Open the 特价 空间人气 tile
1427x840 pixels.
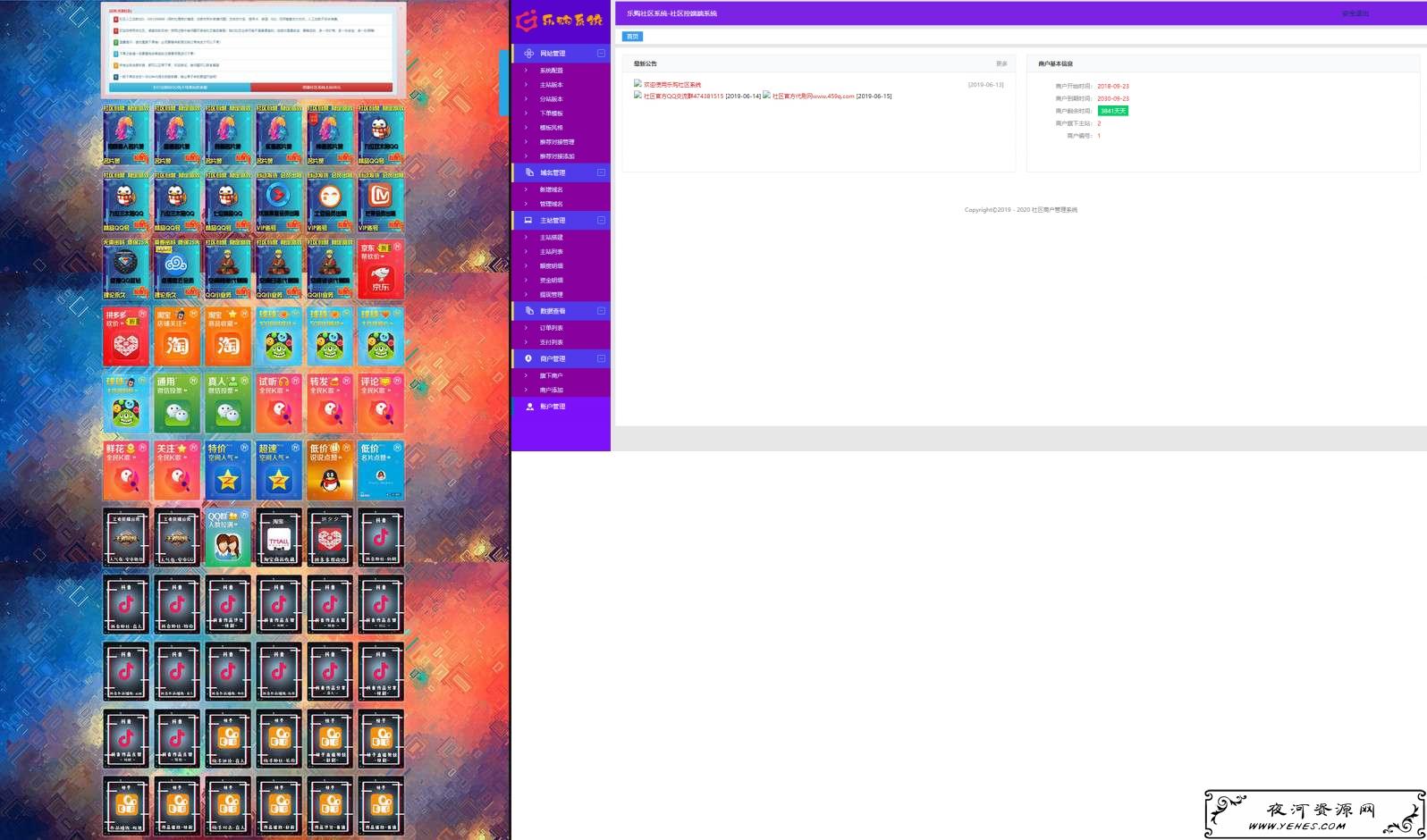point(228,471)
